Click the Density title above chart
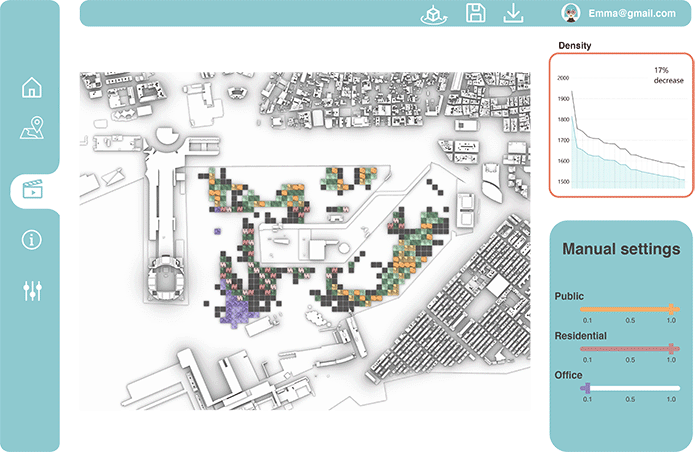The width and height of the screenshot is (700, 452). [575, 46]
